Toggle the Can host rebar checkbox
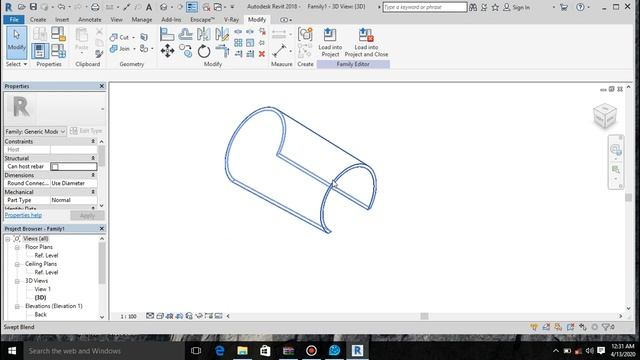 (55, 167)
